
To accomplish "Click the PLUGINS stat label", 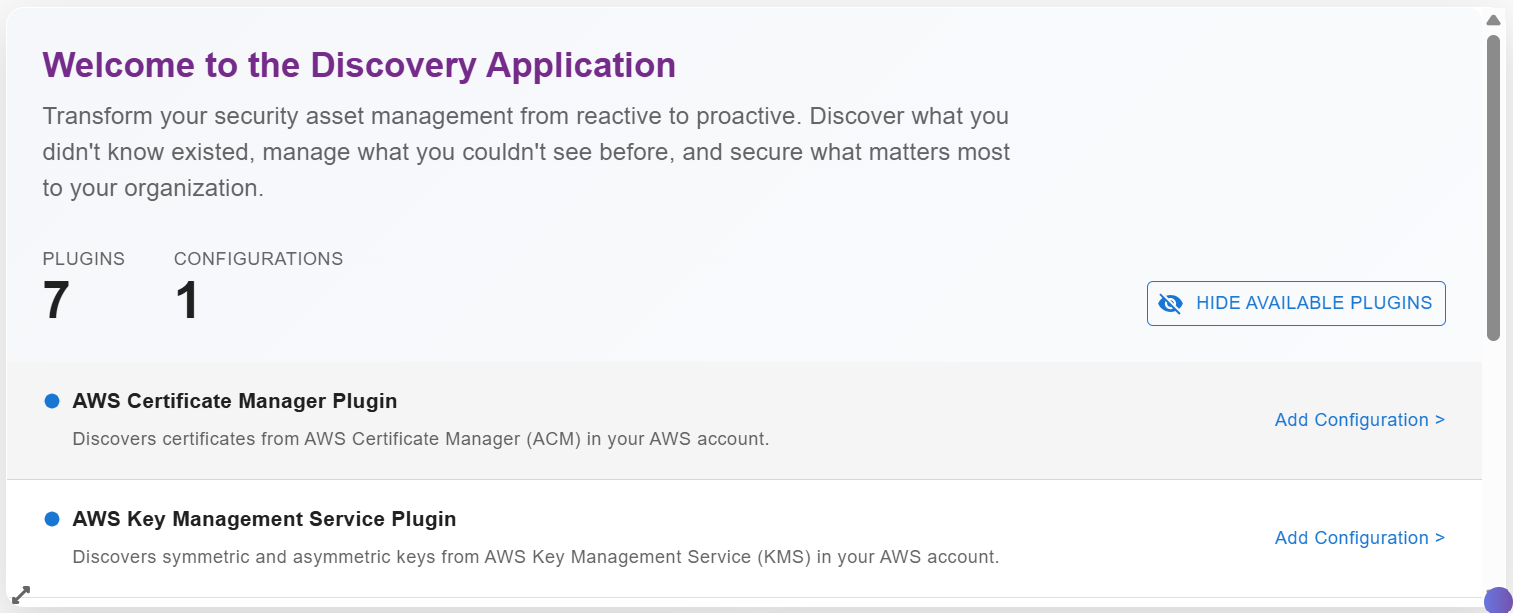I will coord(83,259).
